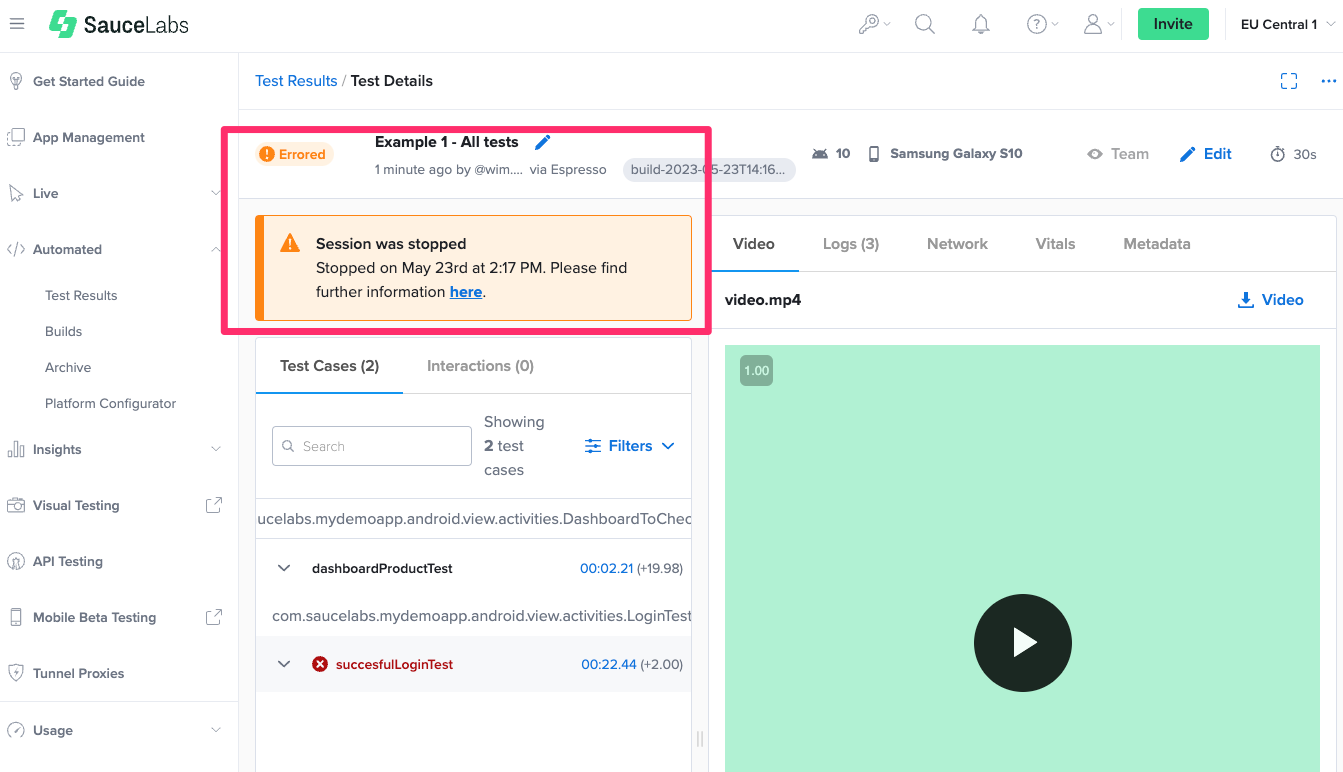Open Builds in sidebar
Image resolution: width=1343 pixels, height=772 pixels.
pyautogui.click(x=64, y=331)
